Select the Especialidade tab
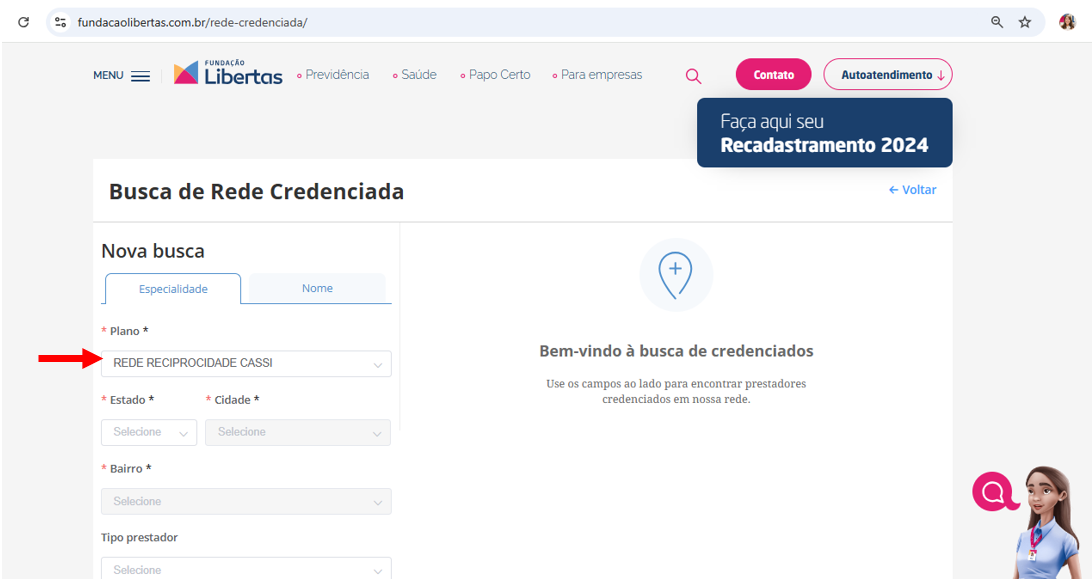Viewport: 1092px width, 579px height. coord(173,289)
